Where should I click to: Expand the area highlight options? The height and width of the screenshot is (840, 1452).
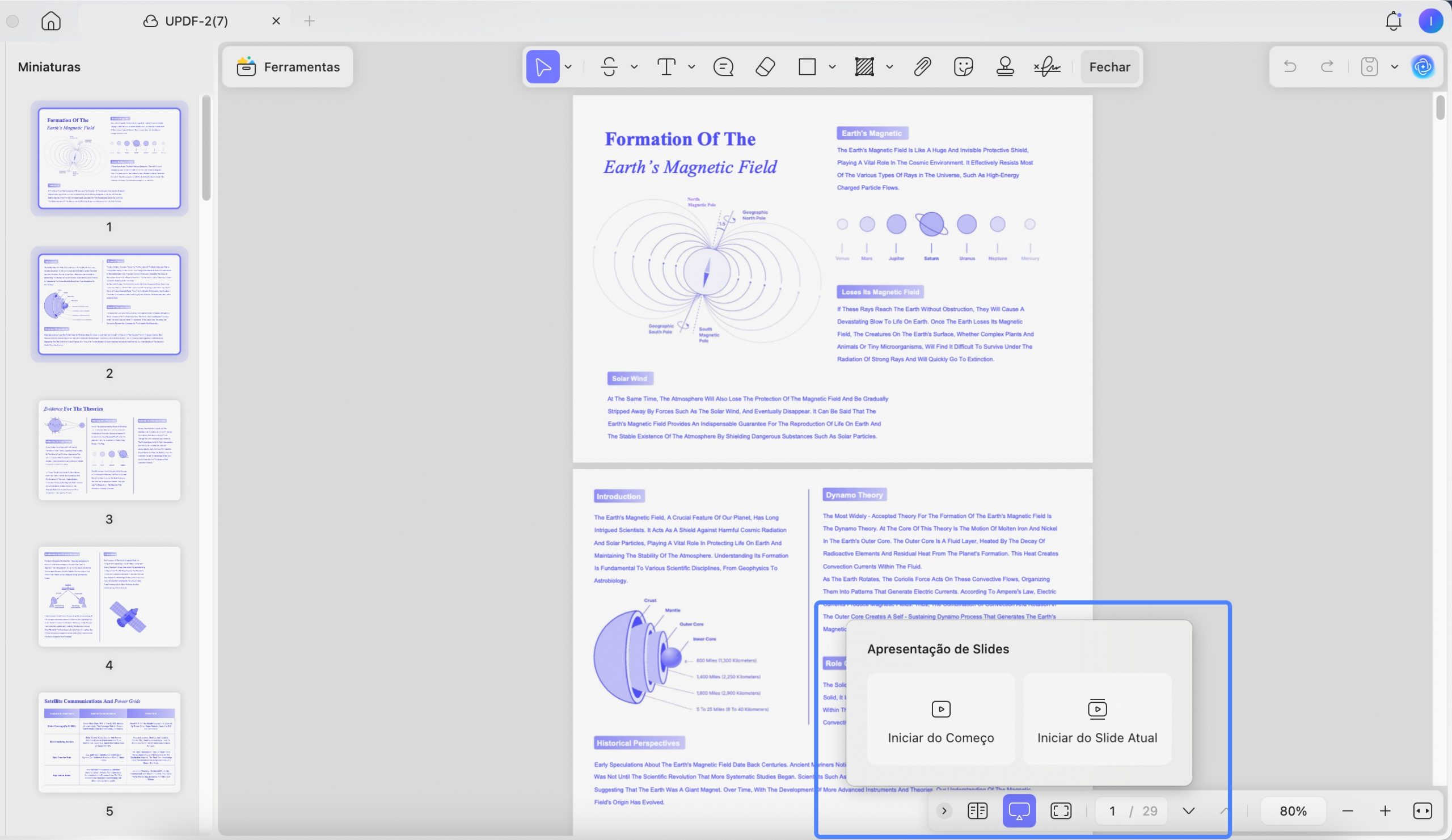point(890,67)
